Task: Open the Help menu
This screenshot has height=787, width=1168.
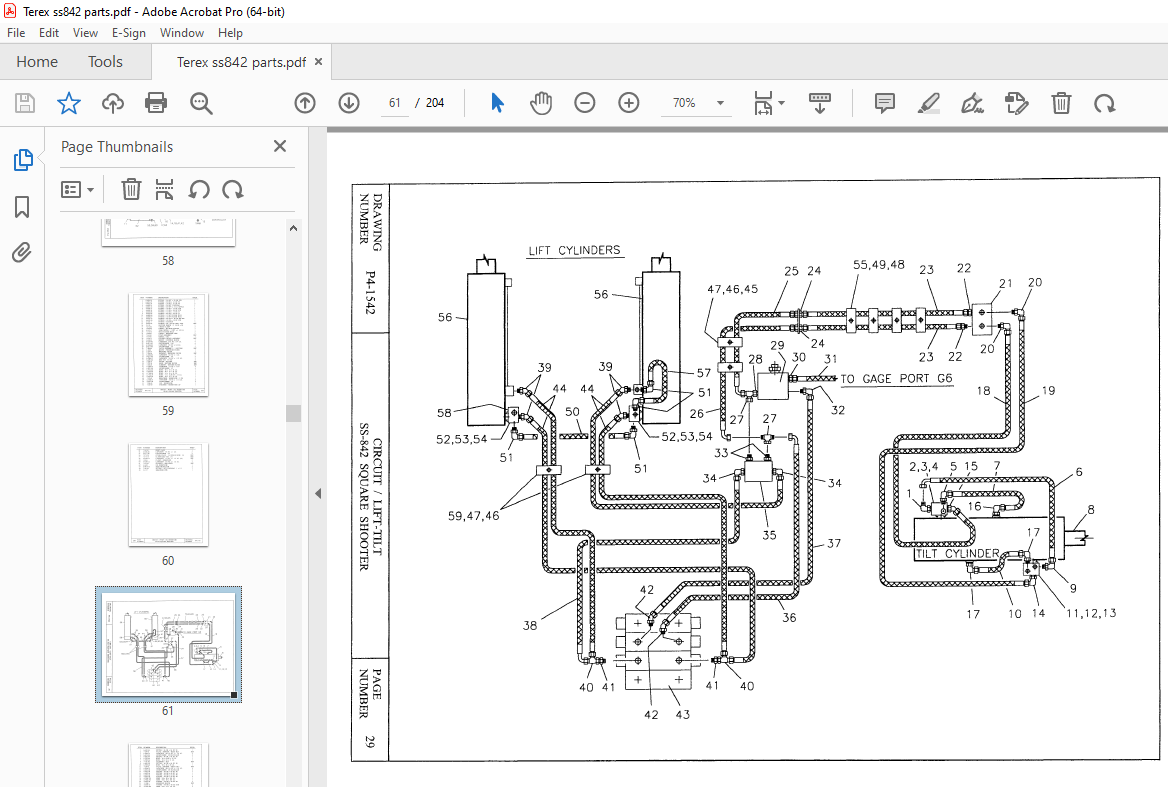Action: (230, 33)
